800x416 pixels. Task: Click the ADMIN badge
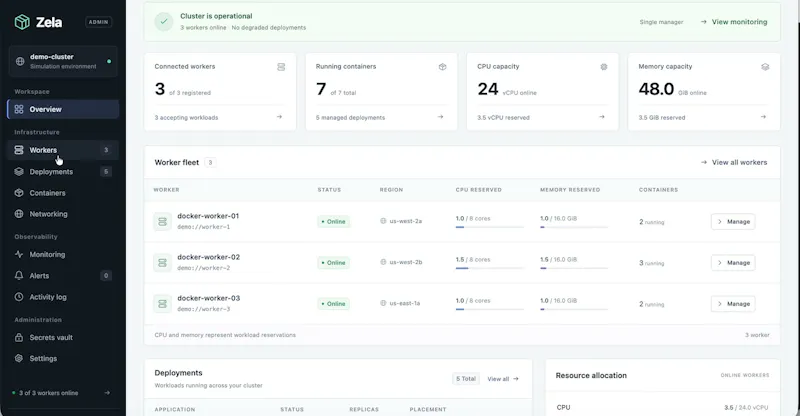tap(98, 22)
